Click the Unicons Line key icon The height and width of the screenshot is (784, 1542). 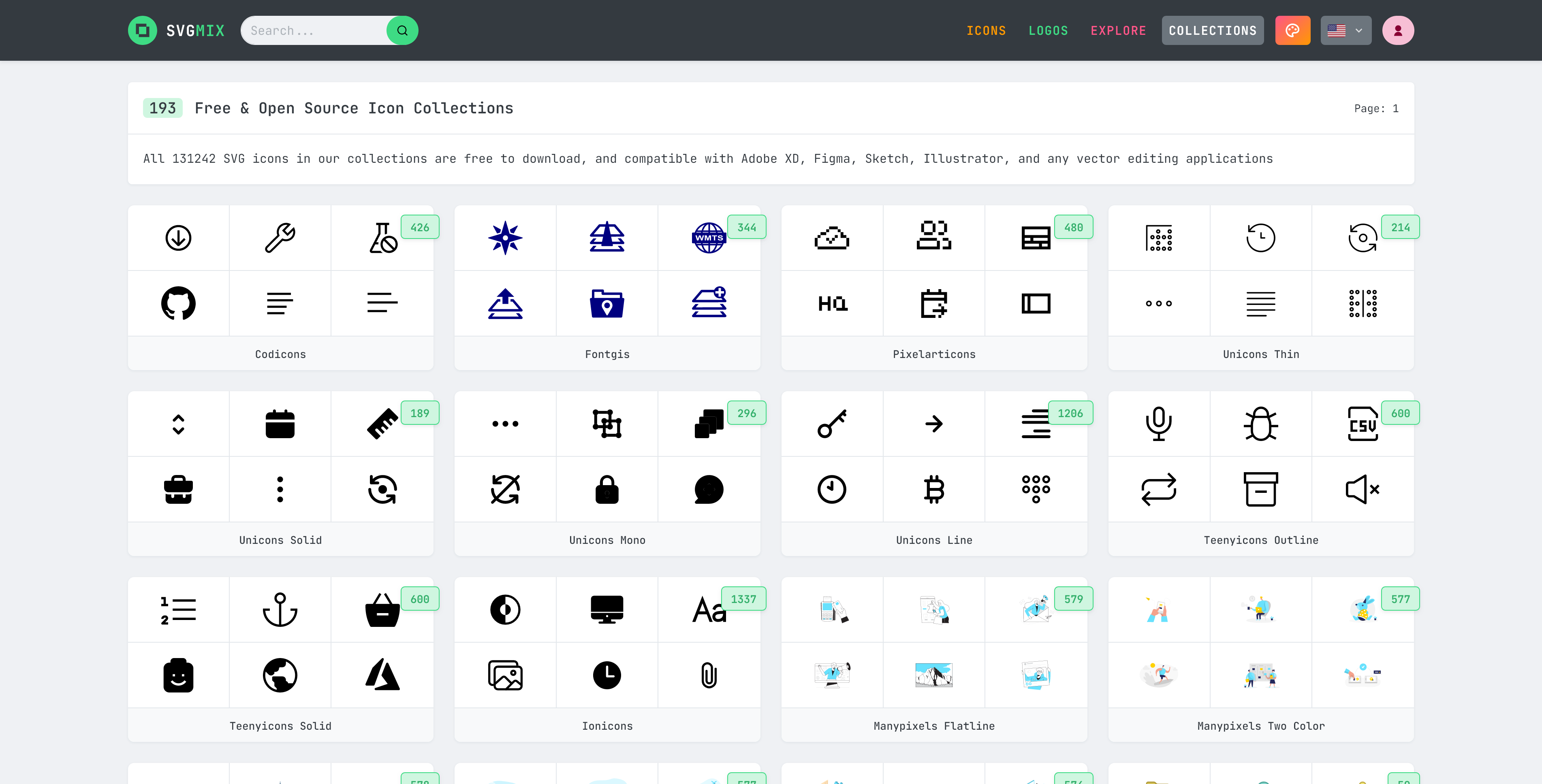pyautogui.click(x=832, y=424)
